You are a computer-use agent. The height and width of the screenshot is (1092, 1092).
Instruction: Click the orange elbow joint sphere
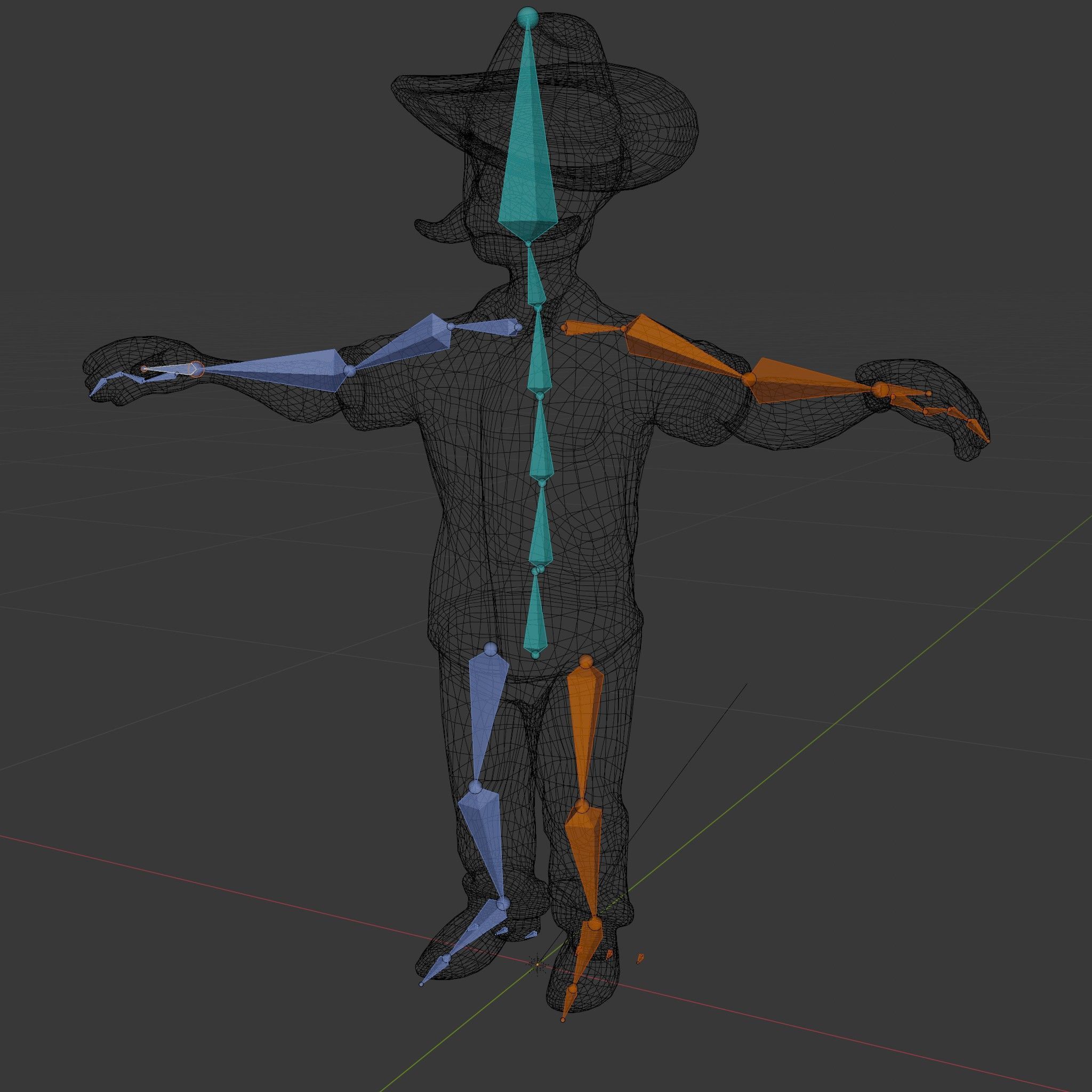coord(749,379)
